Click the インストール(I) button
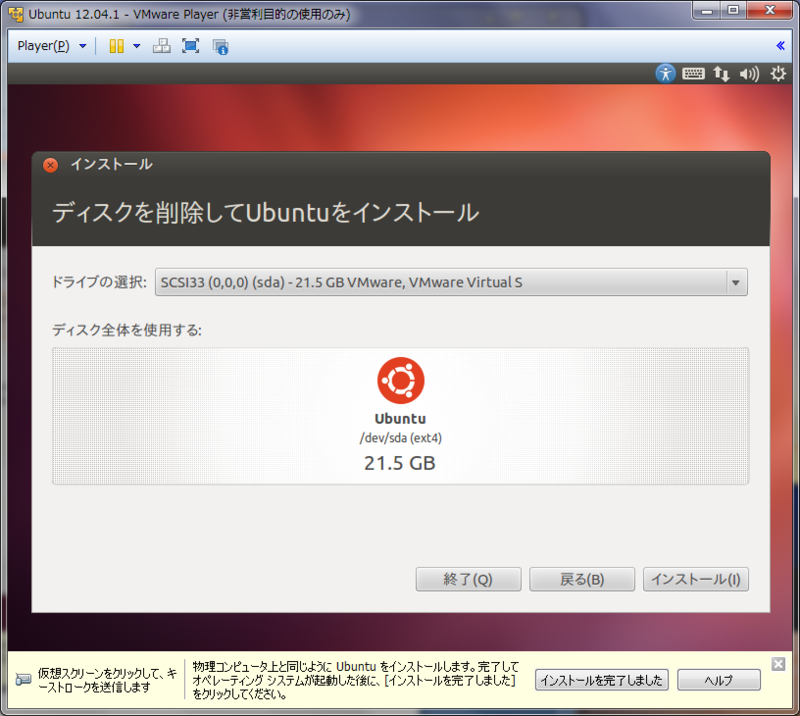The height and width of the screenshot is (716, 800). point(695,579)
